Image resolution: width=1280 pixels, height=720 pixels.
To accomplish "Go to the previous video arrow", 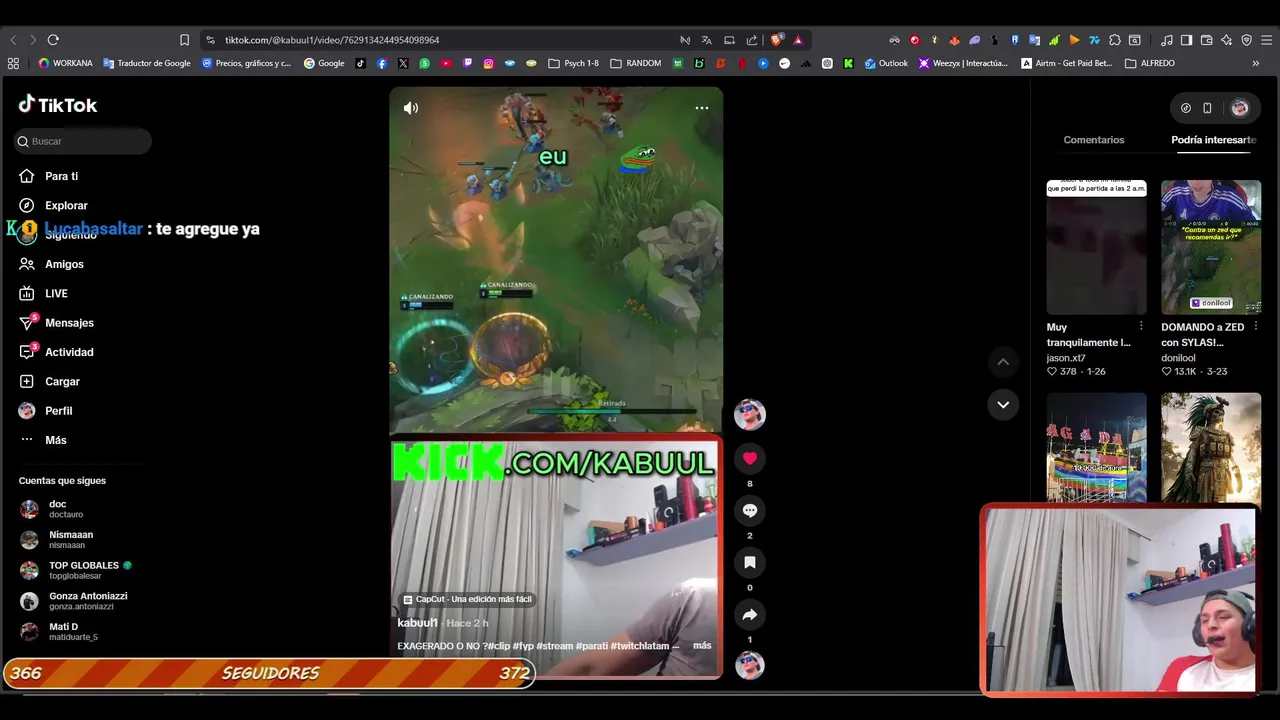I will 1003,362.
